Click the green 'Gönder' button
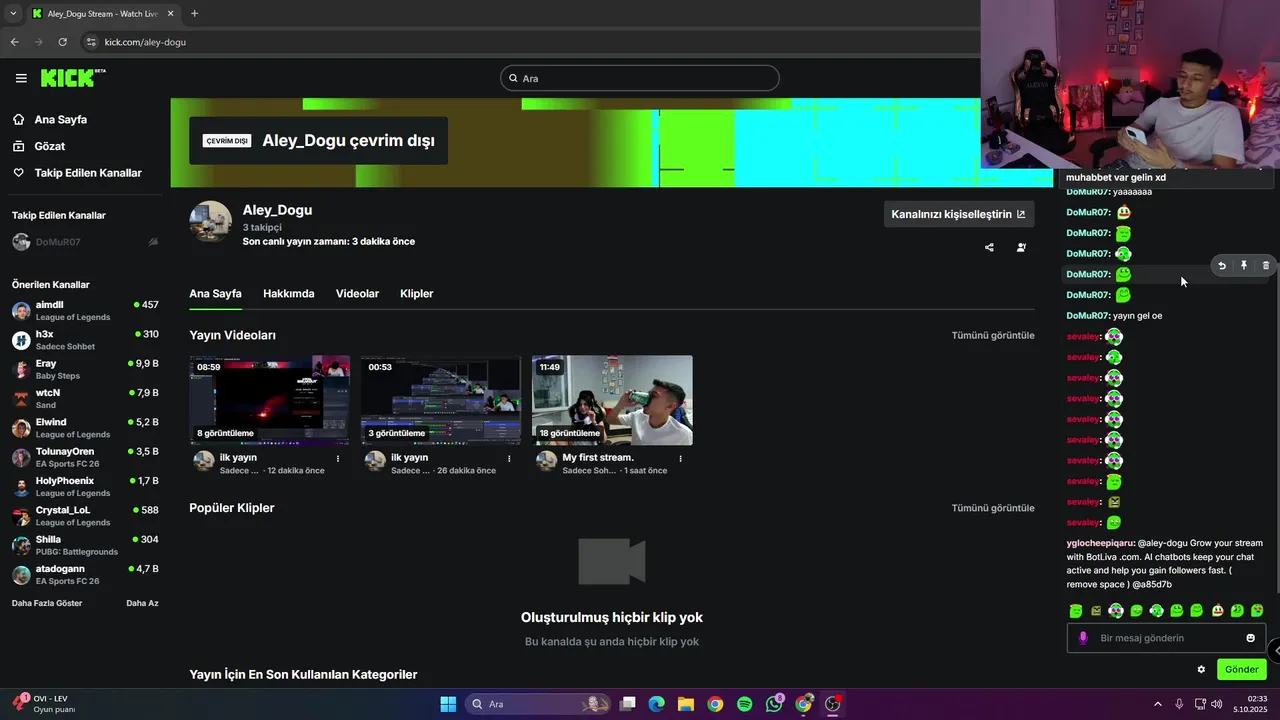The image size is (1280, 720). (x=1241, y=669)
